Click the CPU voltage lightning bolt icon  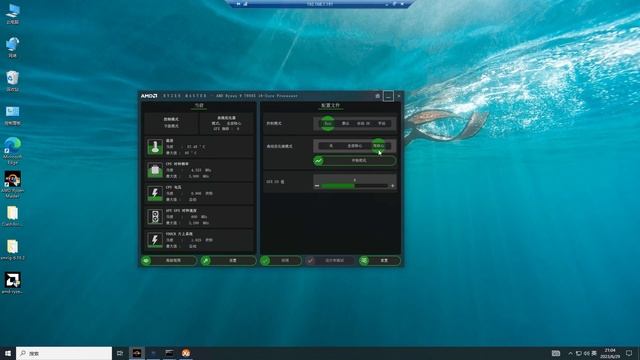coord(155,193)
